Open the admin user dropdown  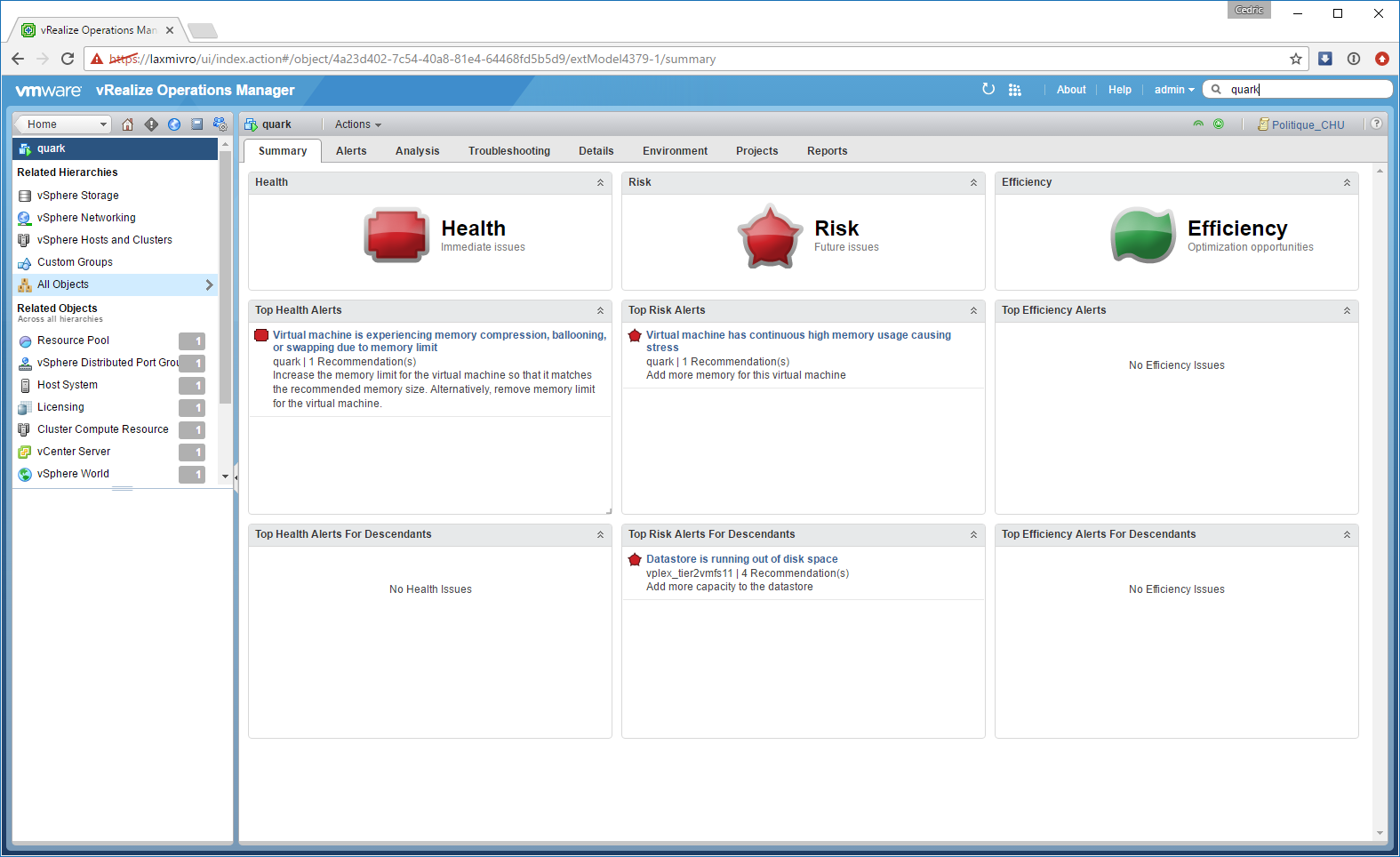coord(1174,90)
